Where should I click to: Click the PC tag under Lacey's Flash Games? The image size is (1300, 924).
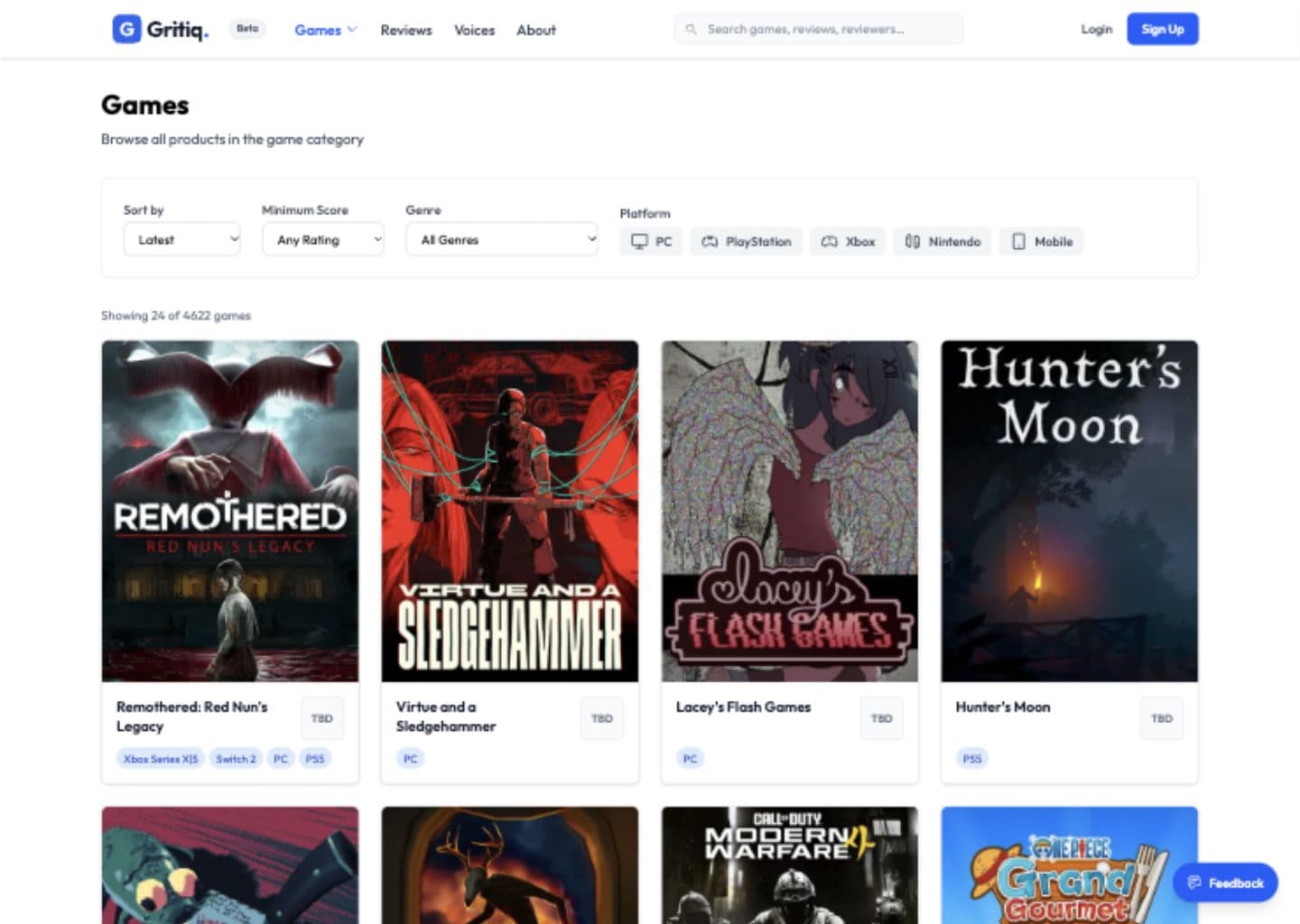691,759
